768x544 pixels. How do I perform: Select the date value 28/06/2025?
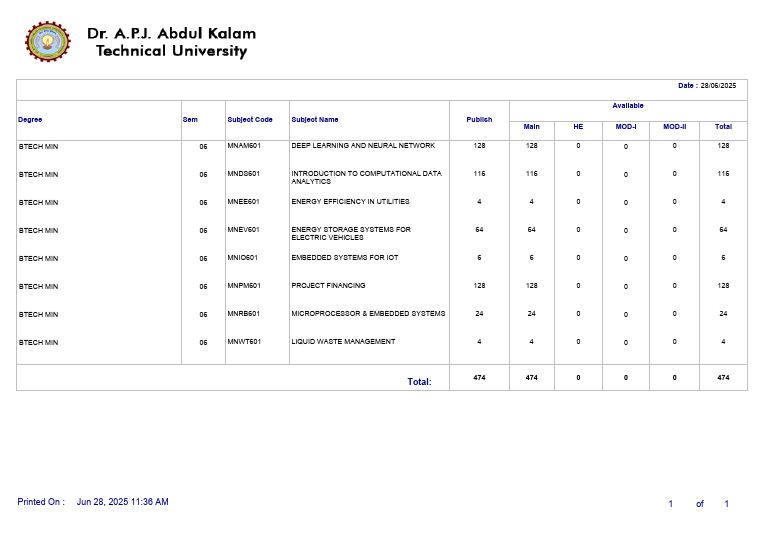point(718,86)
